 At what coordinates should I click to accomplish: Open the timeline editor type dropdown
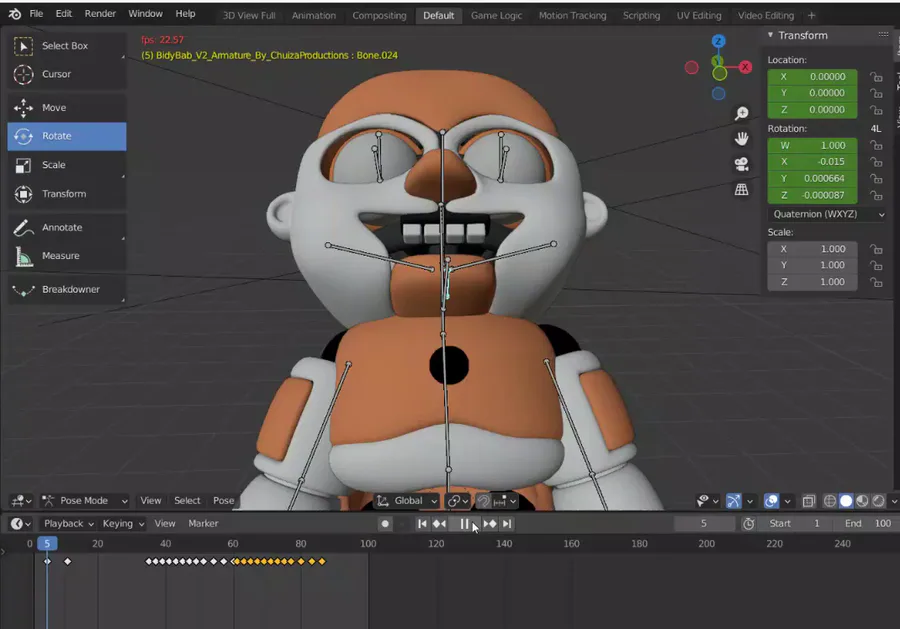click(21, 524)
